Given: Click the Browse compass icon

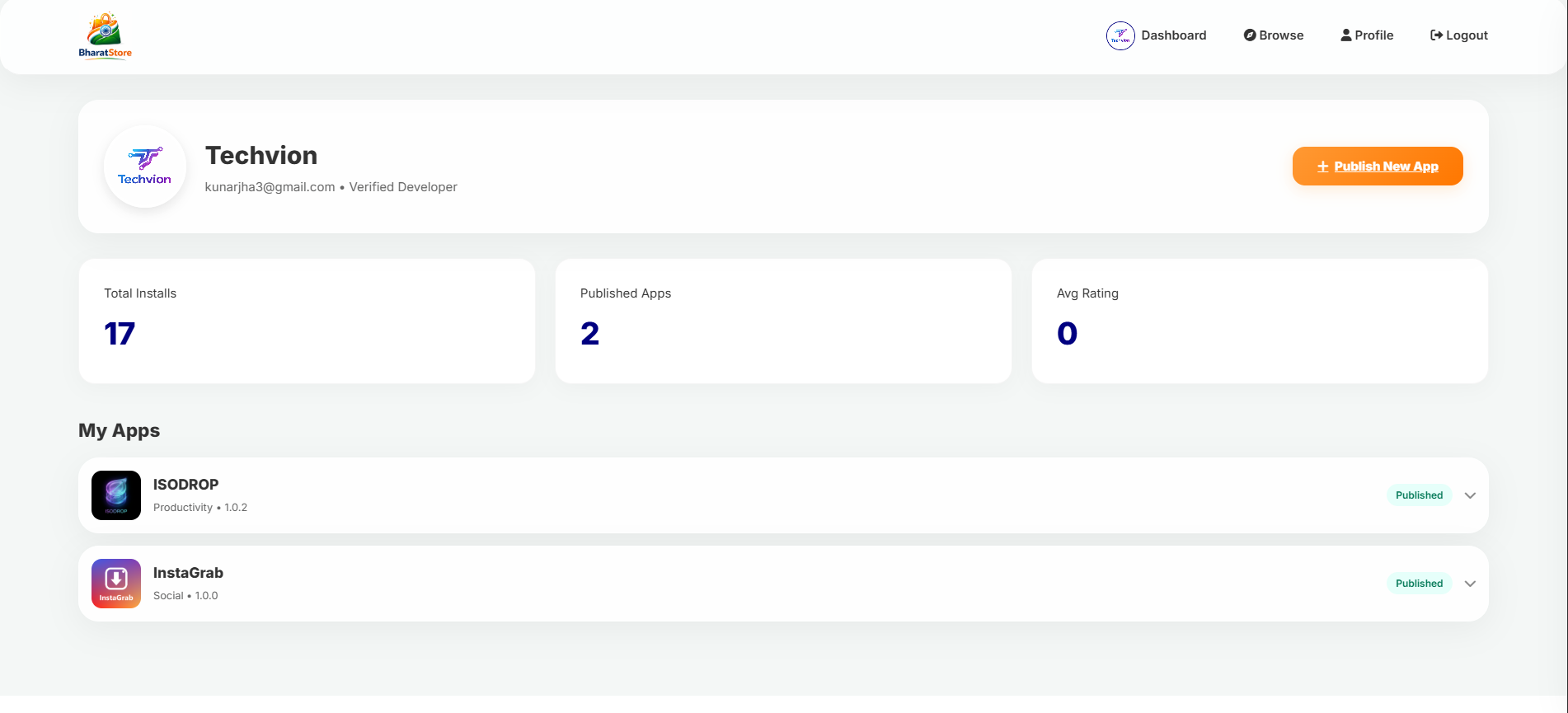Looking at the screenshot, I should (x=1250, y=35).
